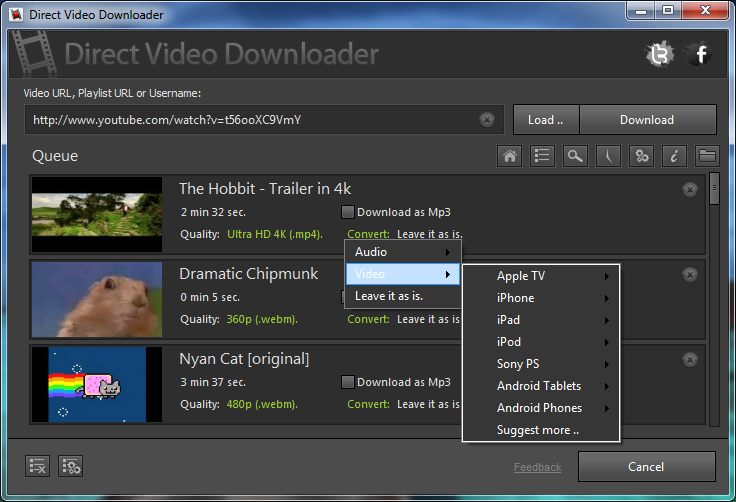Expand the Sony PS submenu
Screen dimensions: 736x502
coord(541,364)
